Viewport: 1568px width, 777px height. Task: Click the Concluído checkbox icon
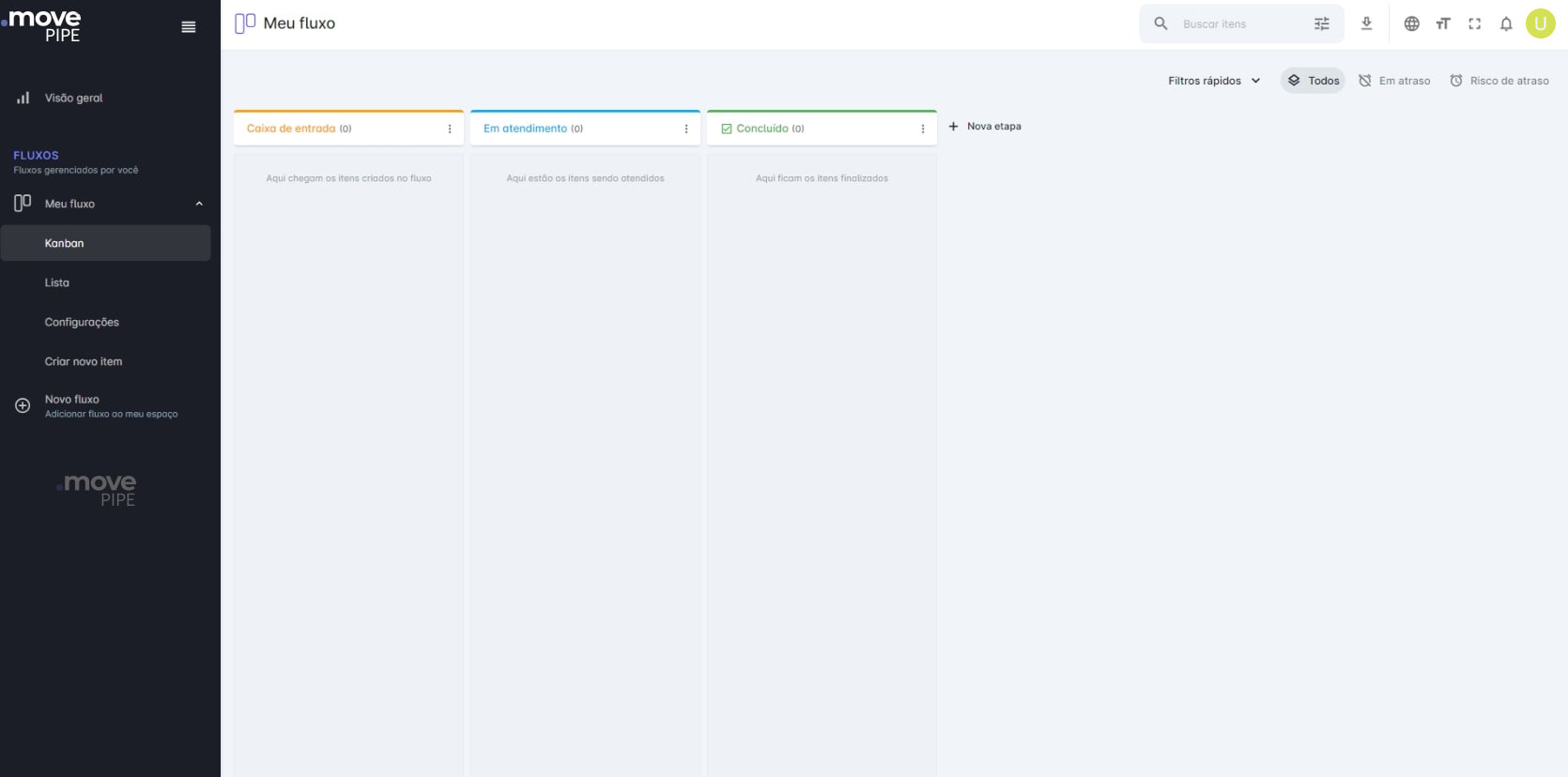coord(726,129)
